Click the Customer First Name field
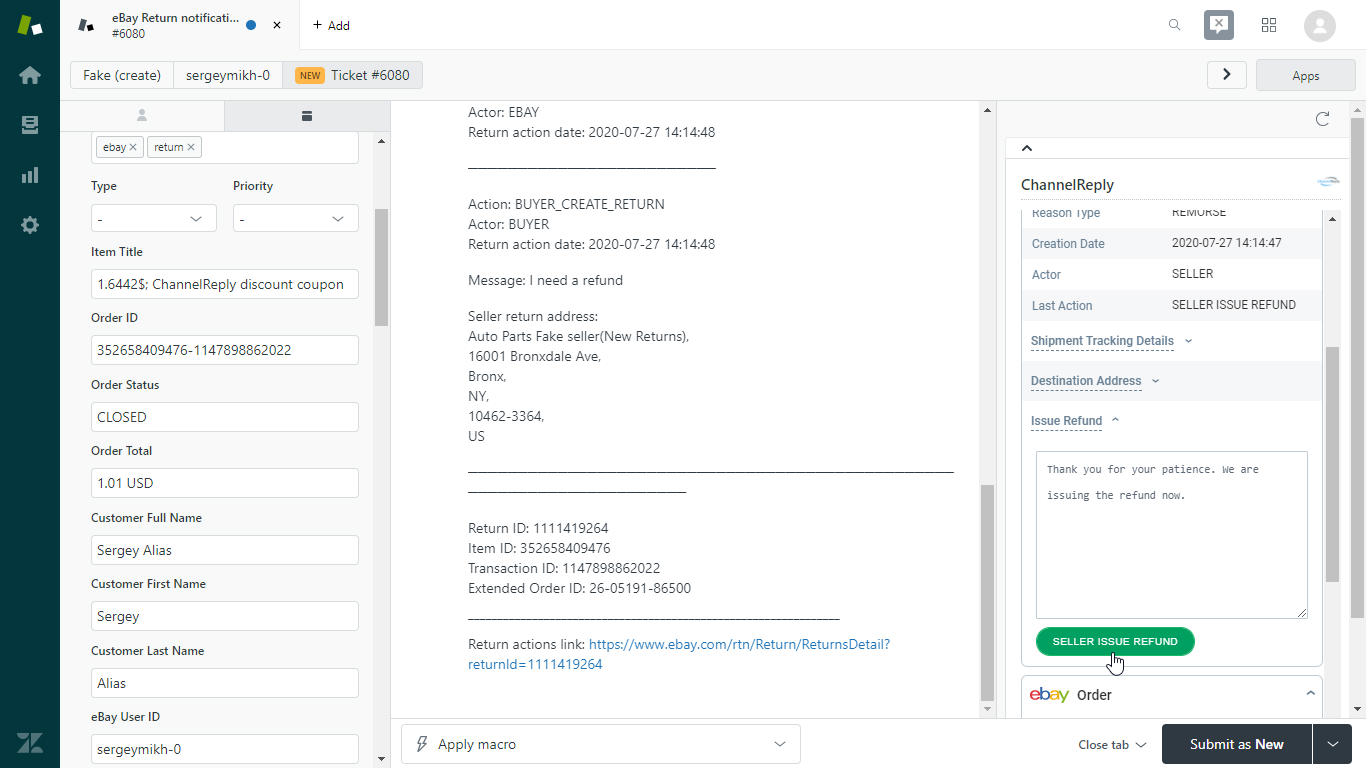1366x768 pixels. click(225, 616)
